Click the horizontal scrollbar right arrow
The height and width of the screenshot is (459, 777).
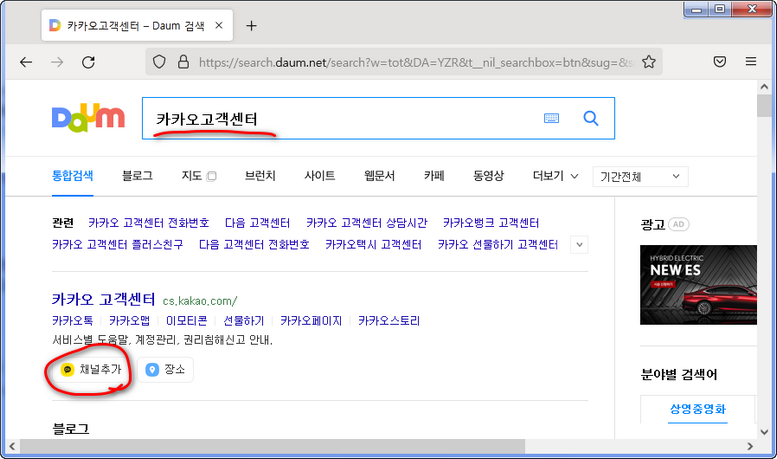750,446
